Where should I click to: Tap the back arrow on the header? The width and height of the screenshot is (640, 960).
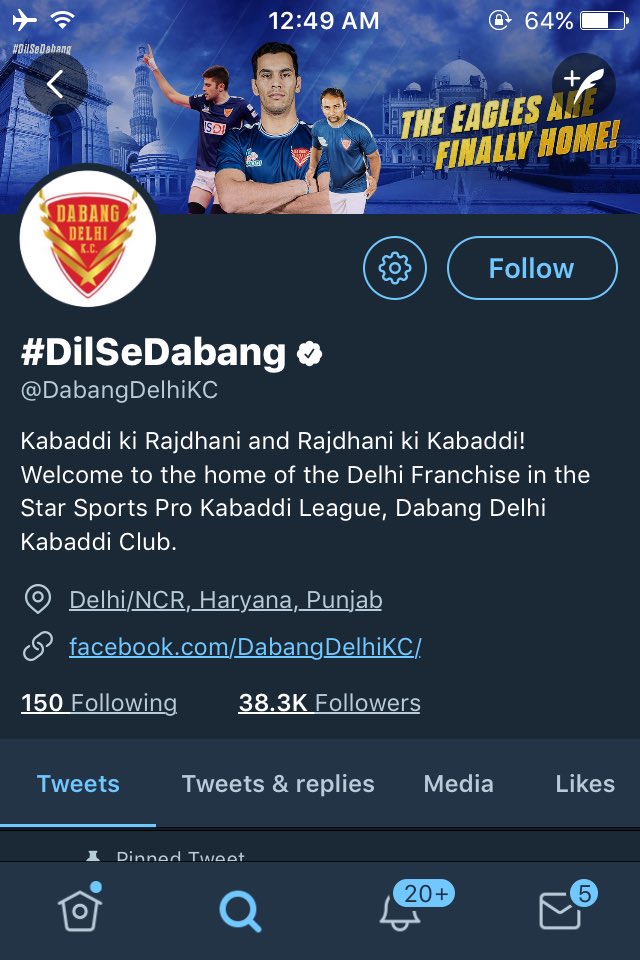click(56, 84)
